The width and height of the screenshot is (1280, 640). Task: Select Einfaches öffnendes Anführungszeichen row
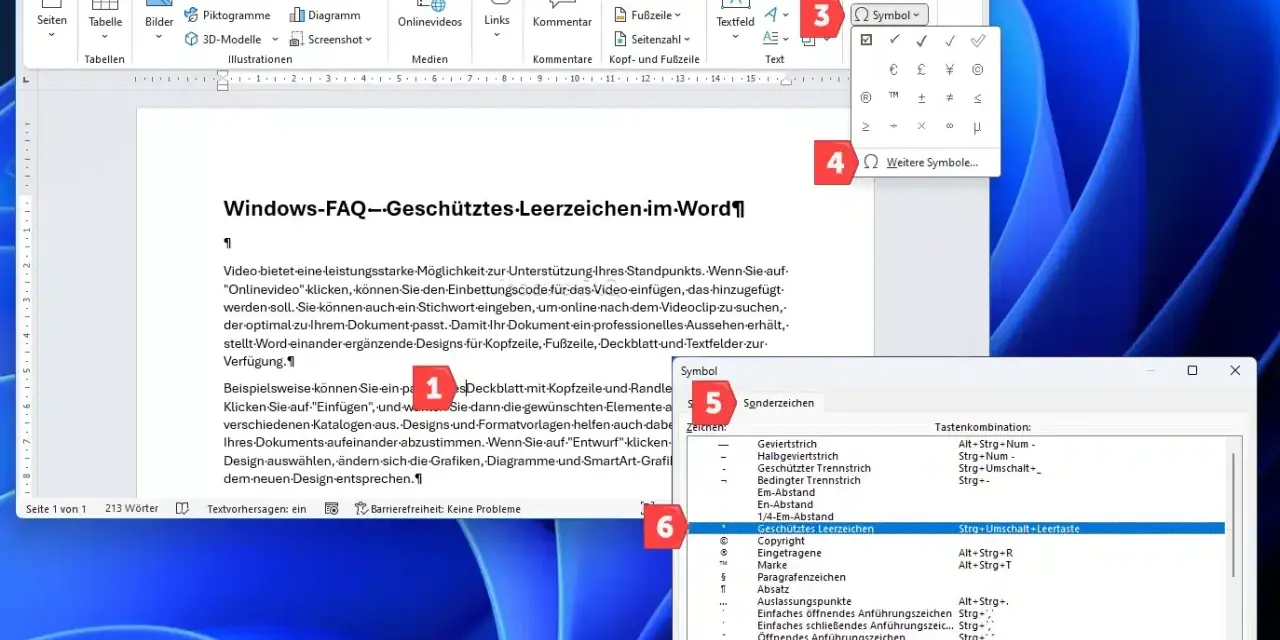click(x=956, y=613)
